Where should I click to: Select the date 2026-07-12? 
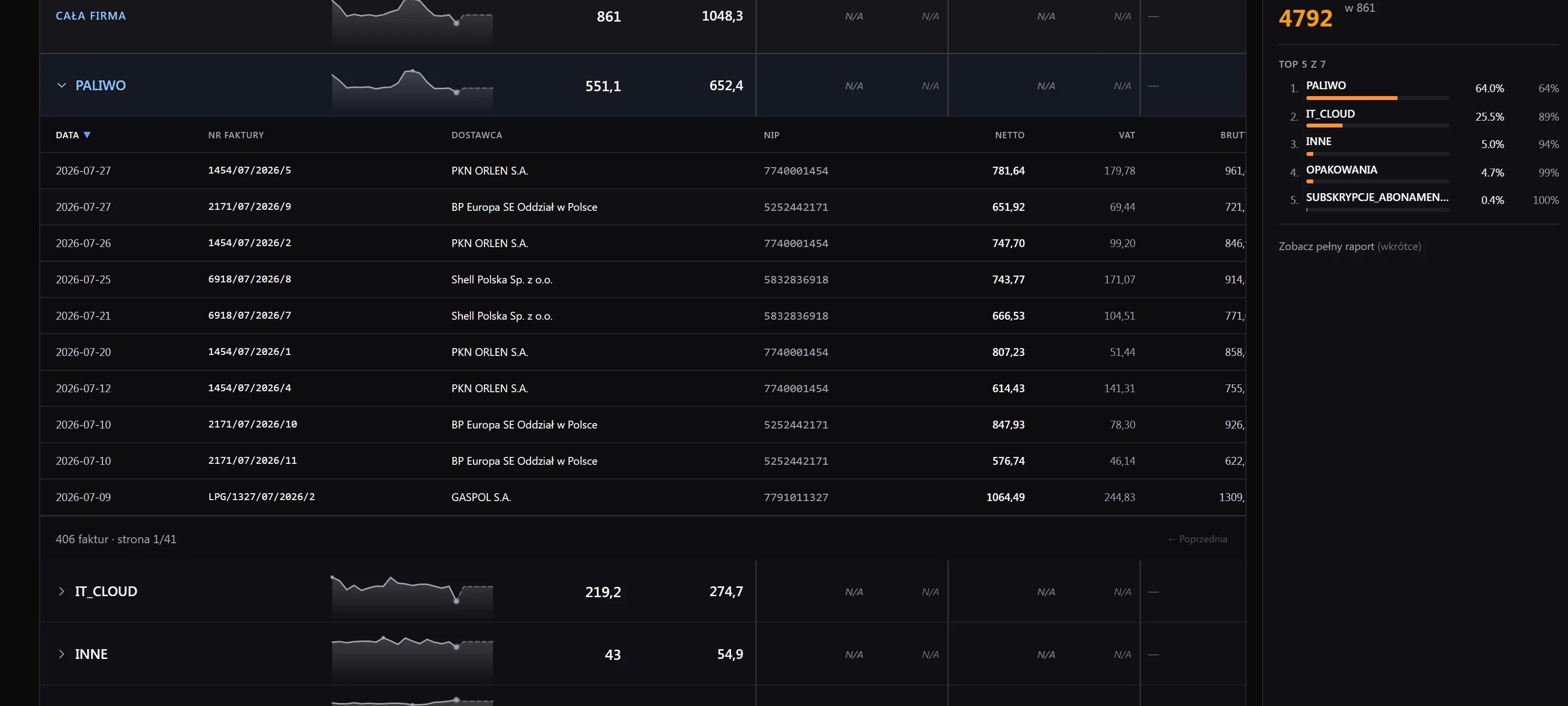pyautogui.click(x=83, y=389)
